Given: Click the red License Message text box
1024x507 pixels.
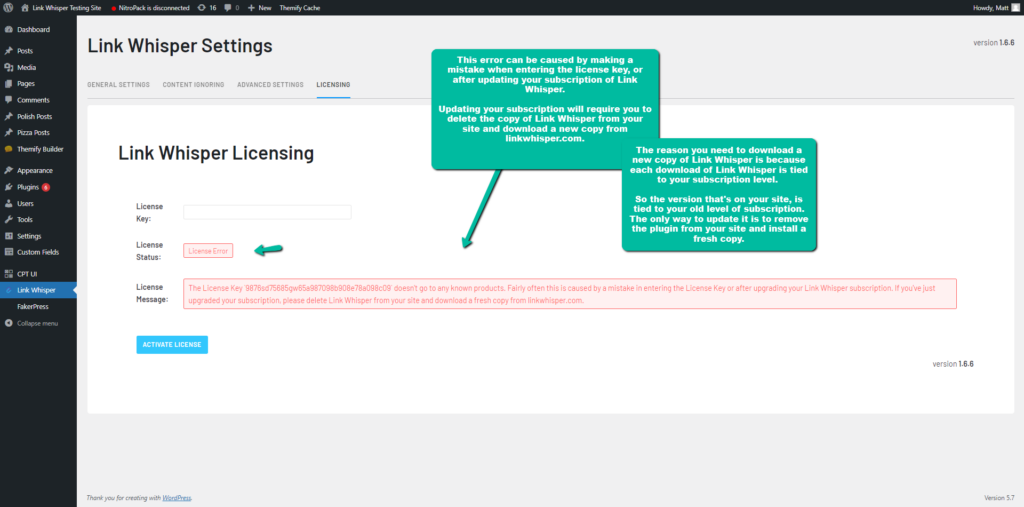Looking at the screenshot, I should [570, 294].
